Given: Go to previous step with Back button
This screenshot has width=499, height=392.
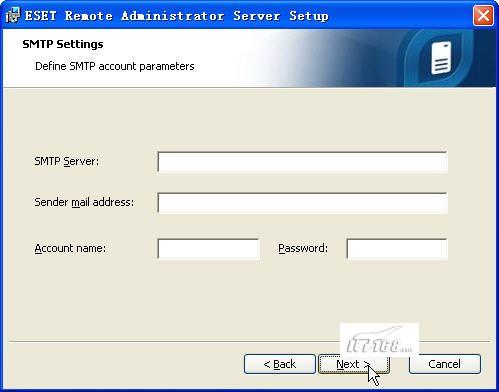Looking at the screenshot, I should tap(280, 364).
